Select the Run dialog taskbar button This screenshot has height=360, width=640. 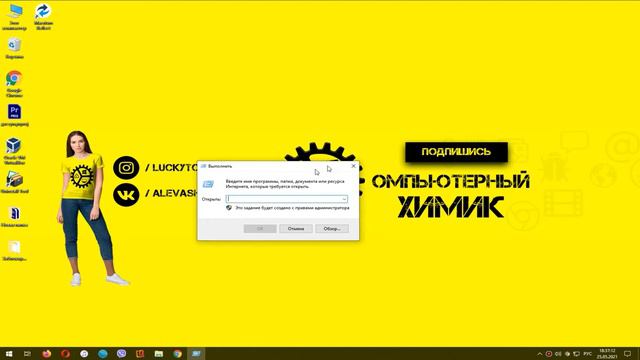196,354
